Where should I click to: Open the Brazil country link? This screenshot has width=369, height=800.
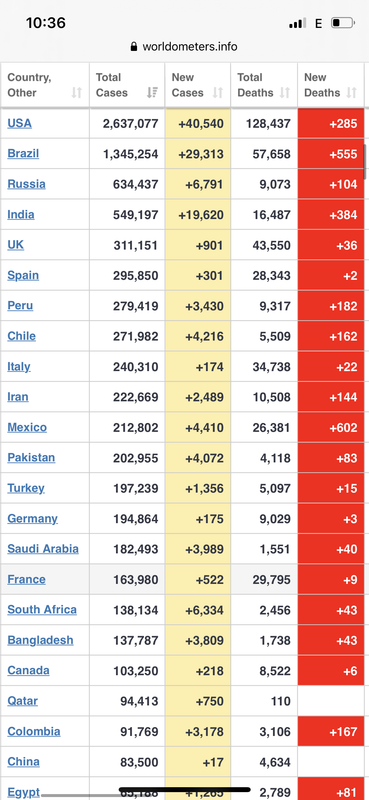click(23, 154)
